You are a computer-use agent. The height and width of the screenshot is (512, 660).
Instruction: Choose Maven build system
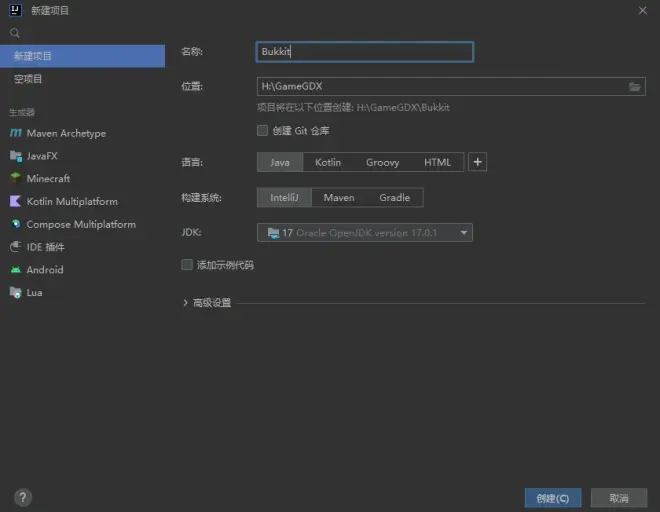(x=339, y=197)
